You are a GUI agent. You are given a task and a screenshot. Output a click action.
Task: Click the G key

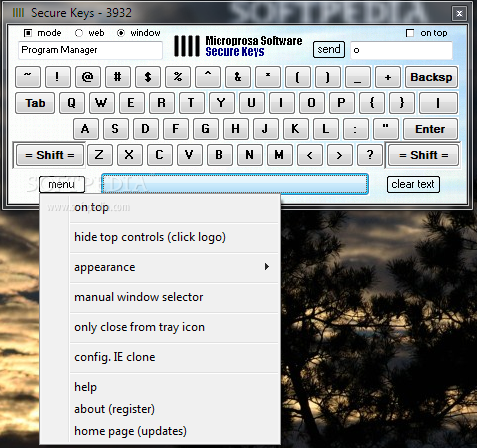[x=206, y=129]
